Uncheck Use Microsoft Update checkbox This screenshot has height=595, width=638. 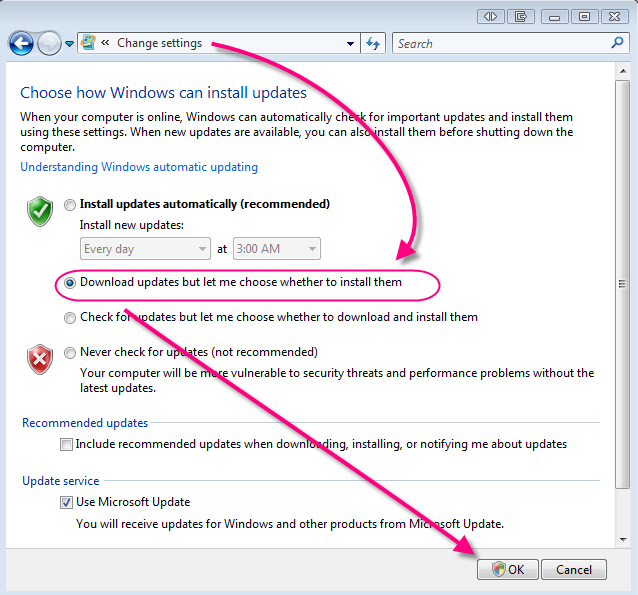click(66, 502)
